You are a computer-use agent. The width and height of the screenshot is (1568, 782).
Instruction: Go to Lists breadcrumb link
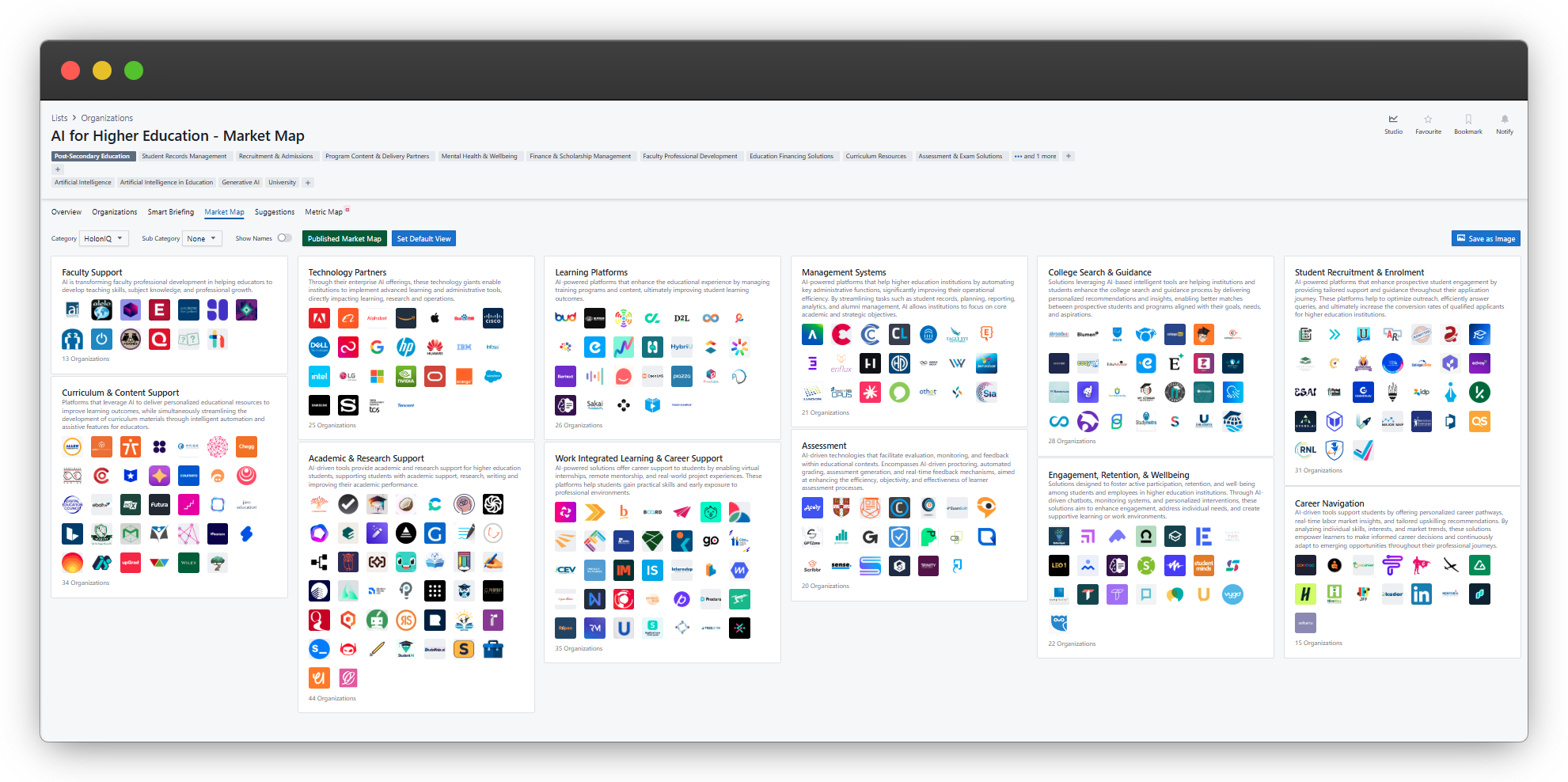click(59, 118)
